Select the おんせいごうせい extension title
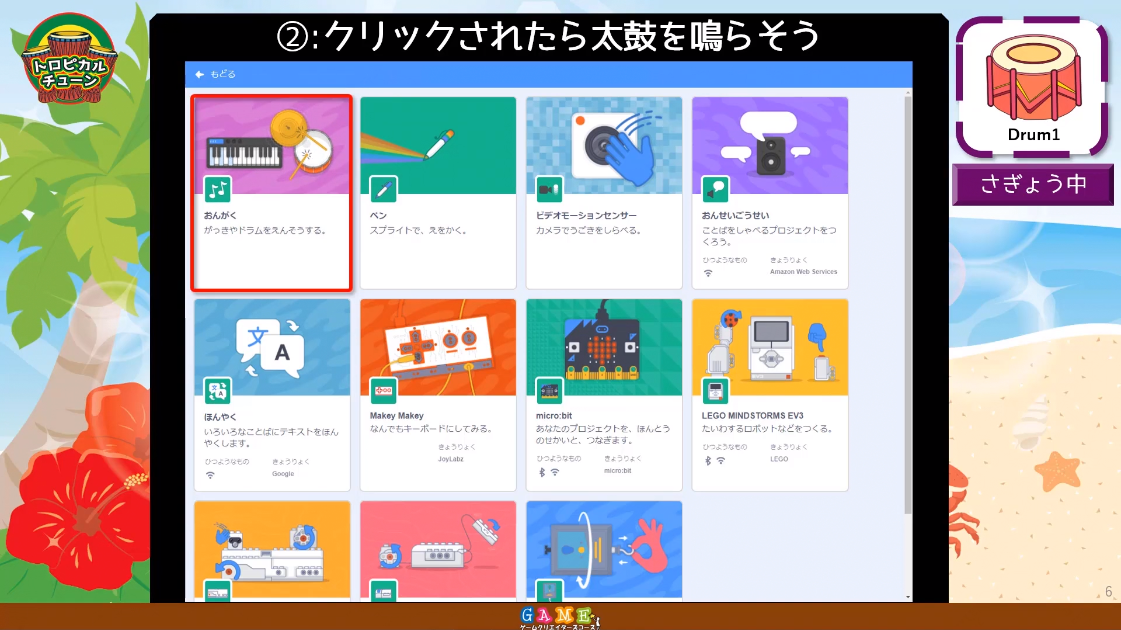This screenshot has height=630, width=1121. (735, 215)
